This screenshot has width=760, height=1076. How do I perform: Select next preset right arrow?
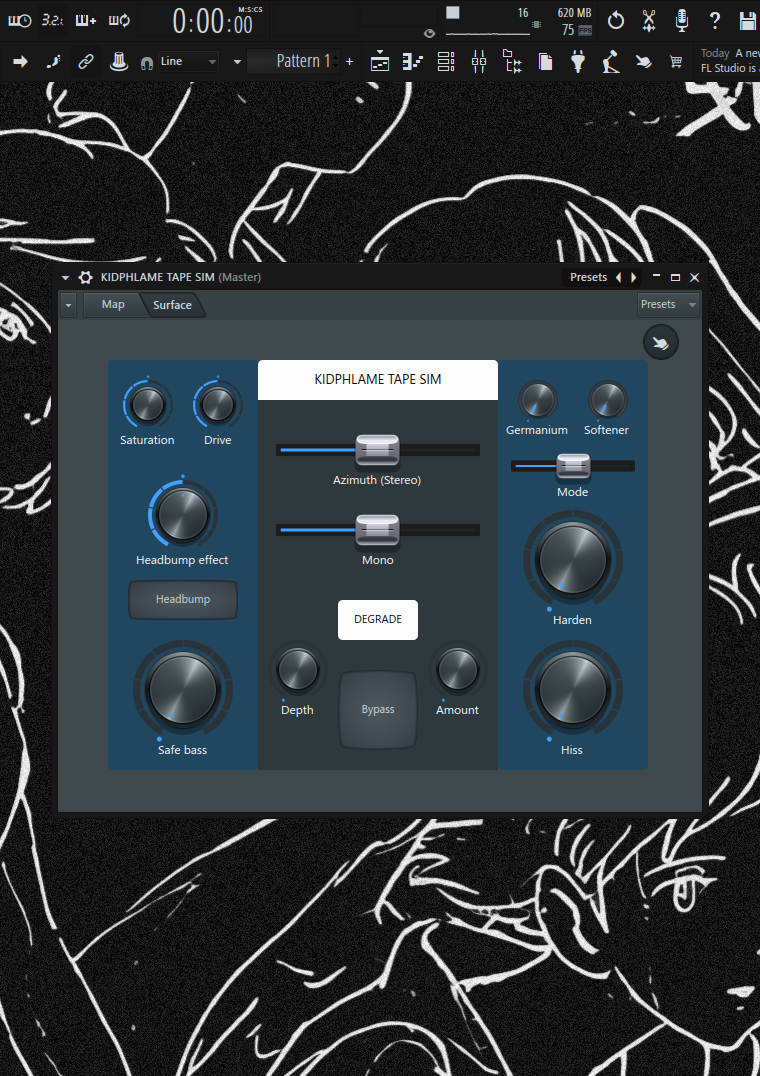tap(634, 277)
